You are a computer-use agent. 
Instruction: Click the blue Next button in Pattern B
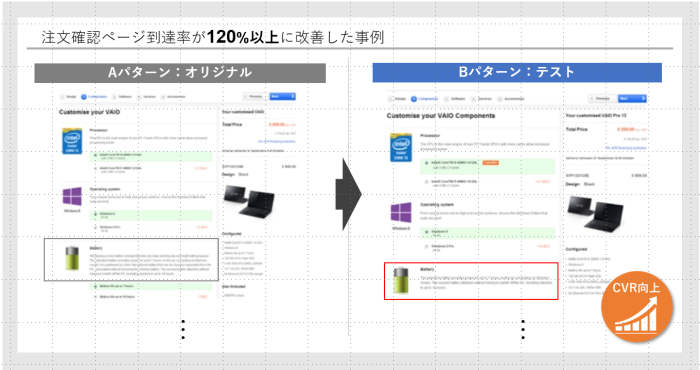pyautogui.click(x=632, y=99)
